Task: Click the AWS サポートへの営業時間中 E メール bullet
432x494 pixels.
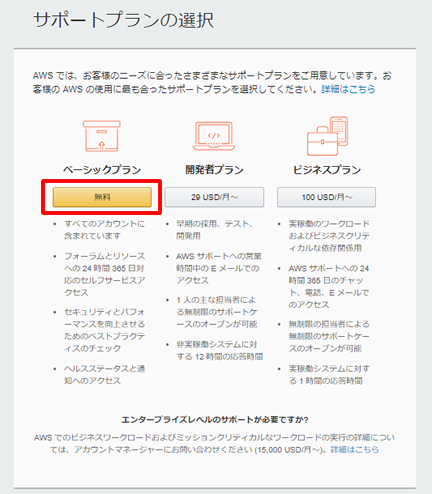Action: (x=219, y=268)
